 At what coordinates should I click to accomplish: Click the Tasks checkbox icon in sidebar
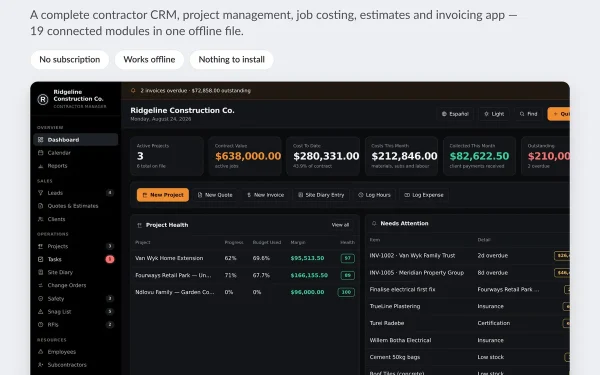pyautogui.click(x=41, y=259)
